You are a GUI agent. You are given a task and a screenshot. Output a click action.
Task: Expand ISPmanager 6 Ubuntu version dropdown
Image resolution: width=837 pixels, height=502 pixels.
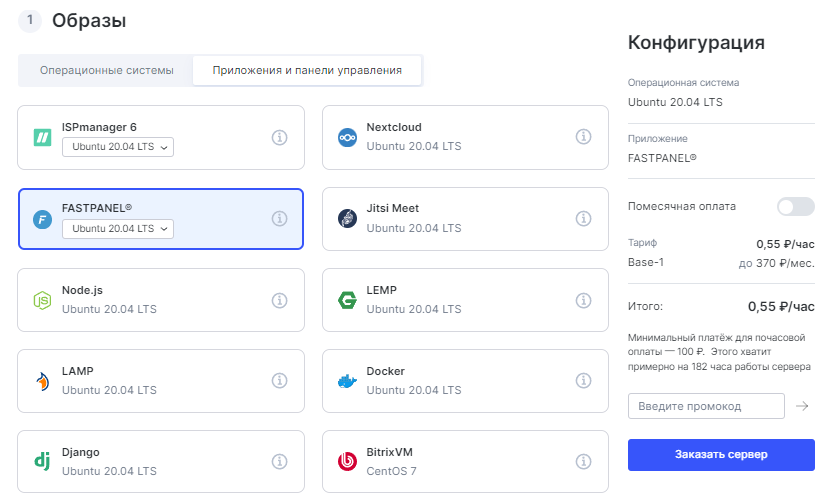point(118,148)
